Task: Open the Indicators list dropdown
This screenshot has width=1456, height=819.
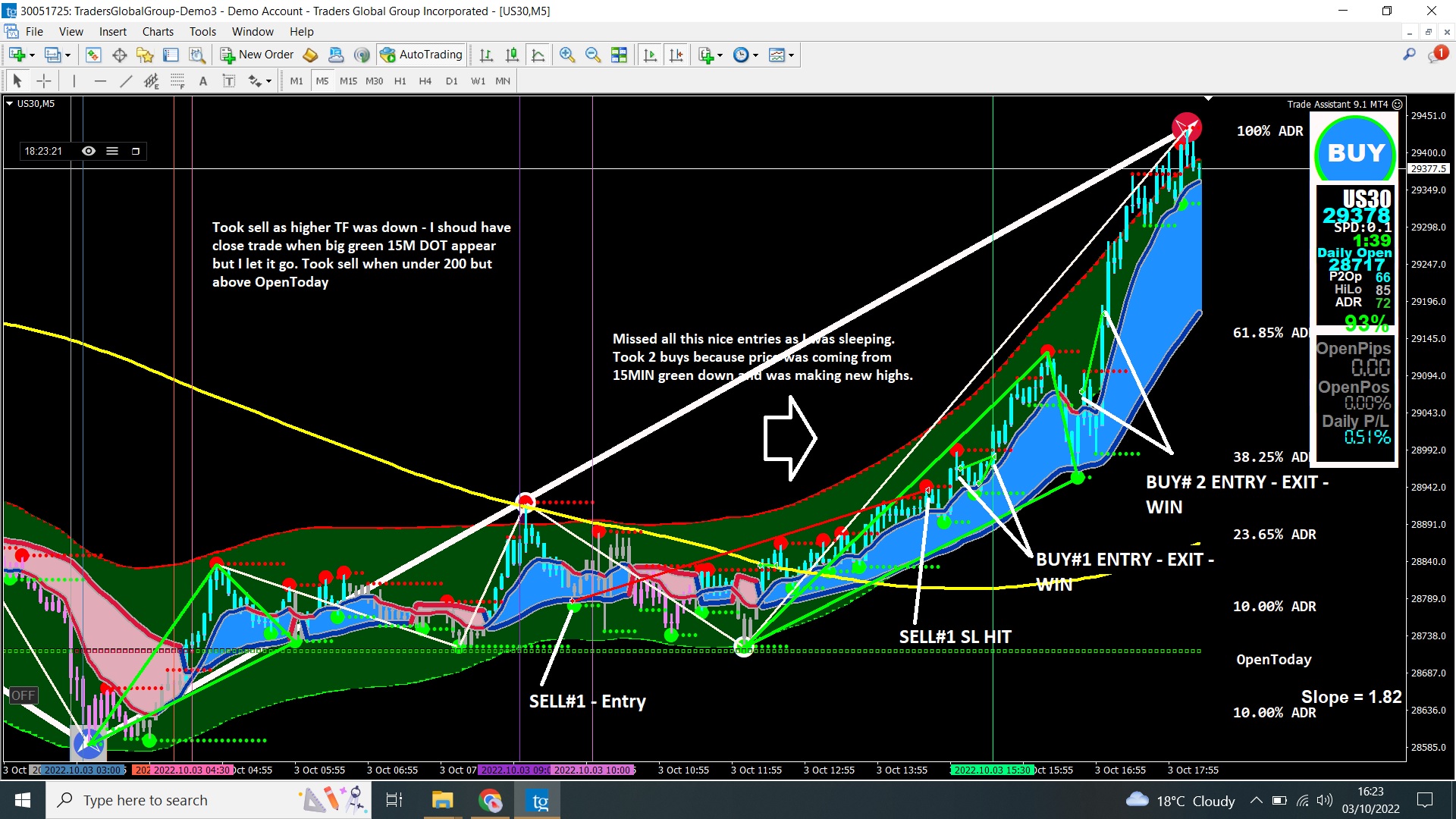Action: [720, 55]
